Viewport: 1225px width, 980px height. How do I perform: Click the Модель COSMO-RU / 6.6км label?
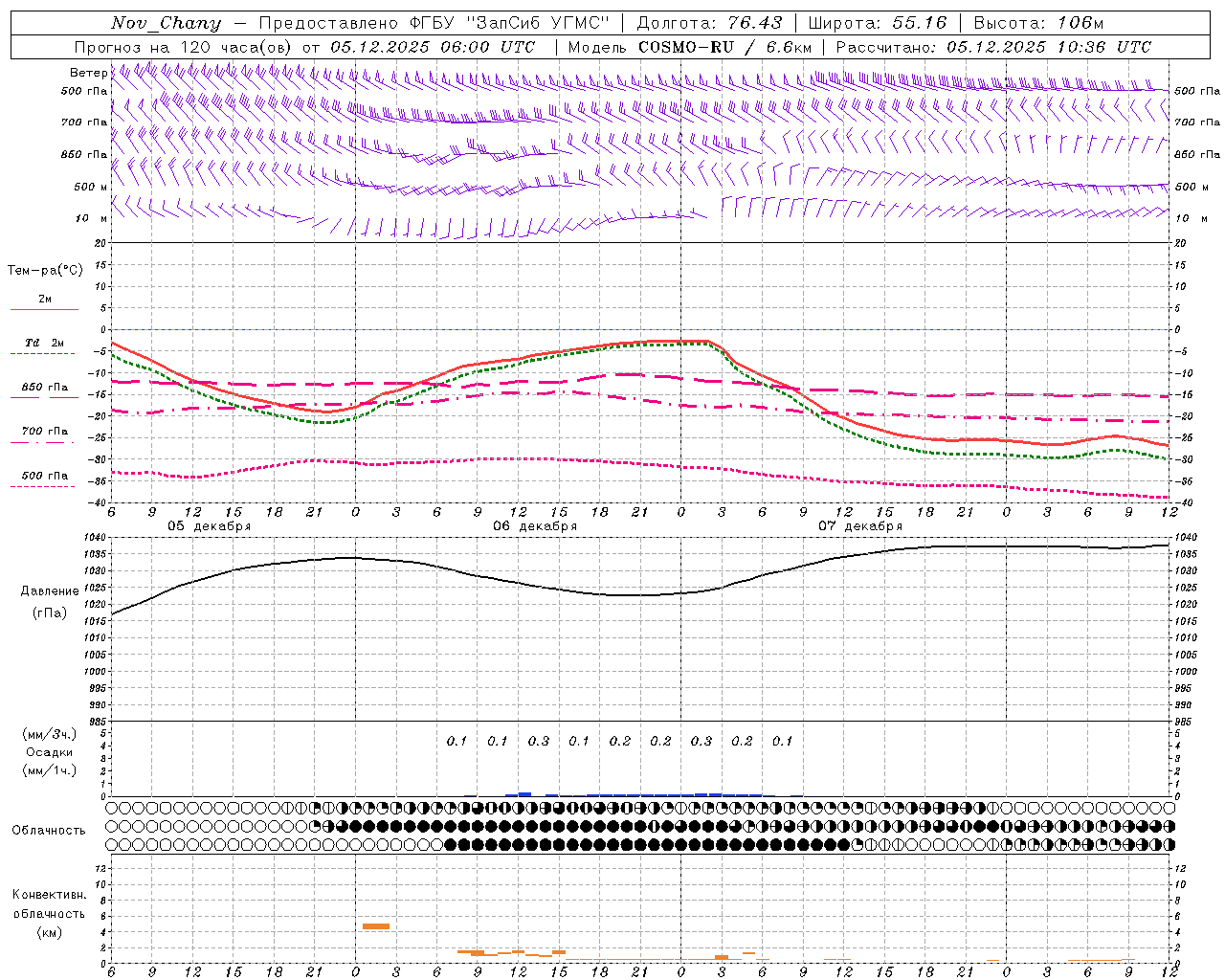[689, 47]
